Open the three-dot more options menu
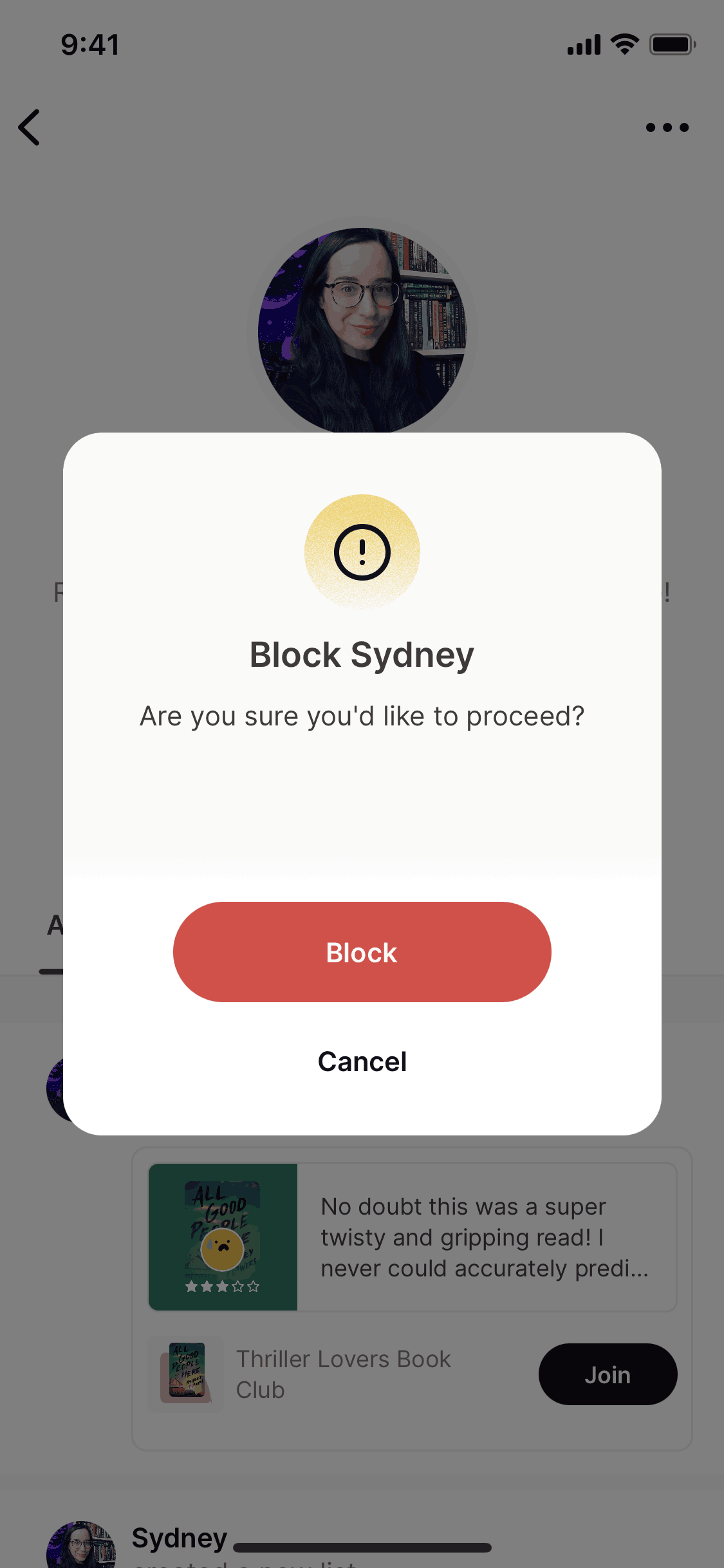The height and width of the screenshot is (1568, 724). click(x=667, y=127)
